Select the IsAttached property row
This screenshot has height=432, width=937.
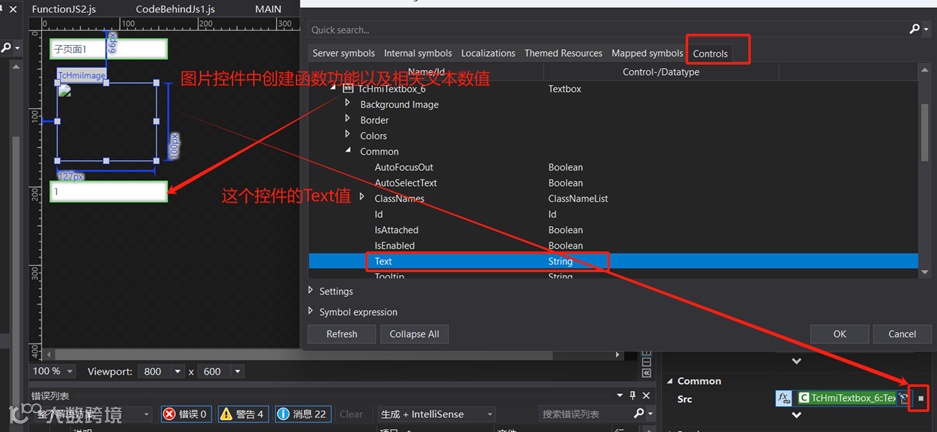tap(613, 230)
